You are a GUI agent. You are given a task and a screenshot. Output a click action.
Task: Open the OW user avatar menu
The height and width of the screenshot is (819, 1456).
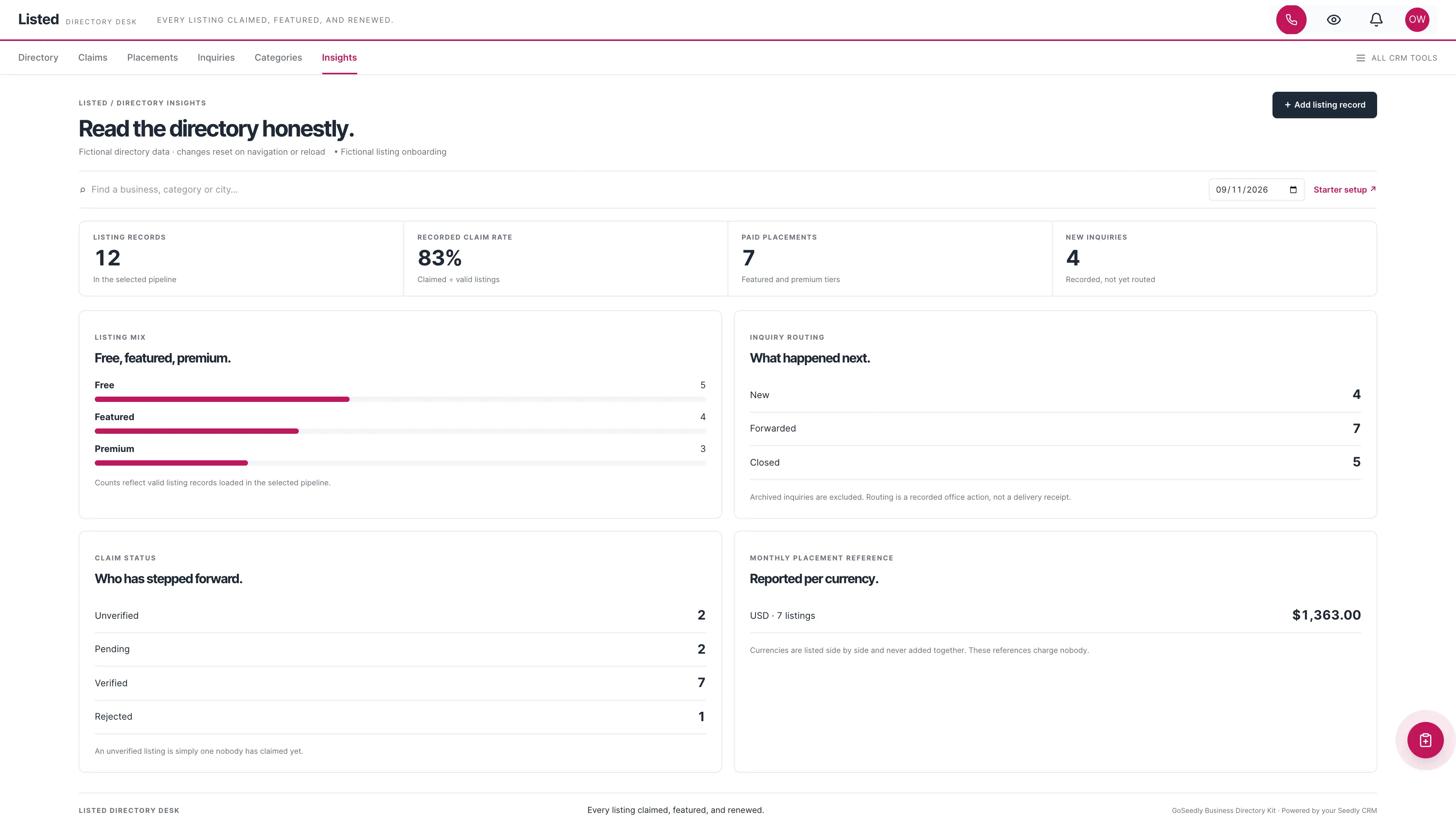coord(1417,20)
